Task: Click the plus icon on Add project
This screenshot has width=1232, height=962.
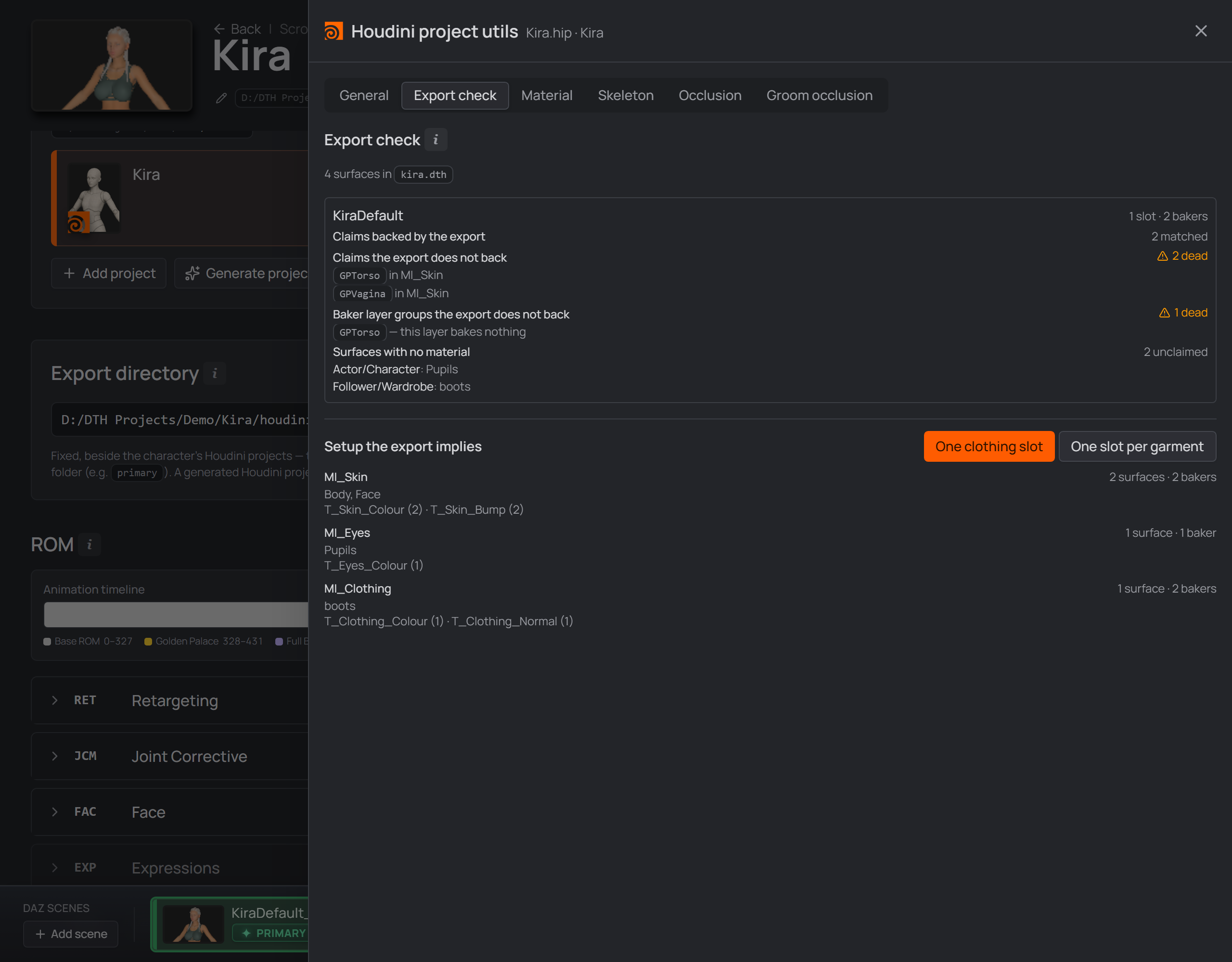Action: click(69, 274)
